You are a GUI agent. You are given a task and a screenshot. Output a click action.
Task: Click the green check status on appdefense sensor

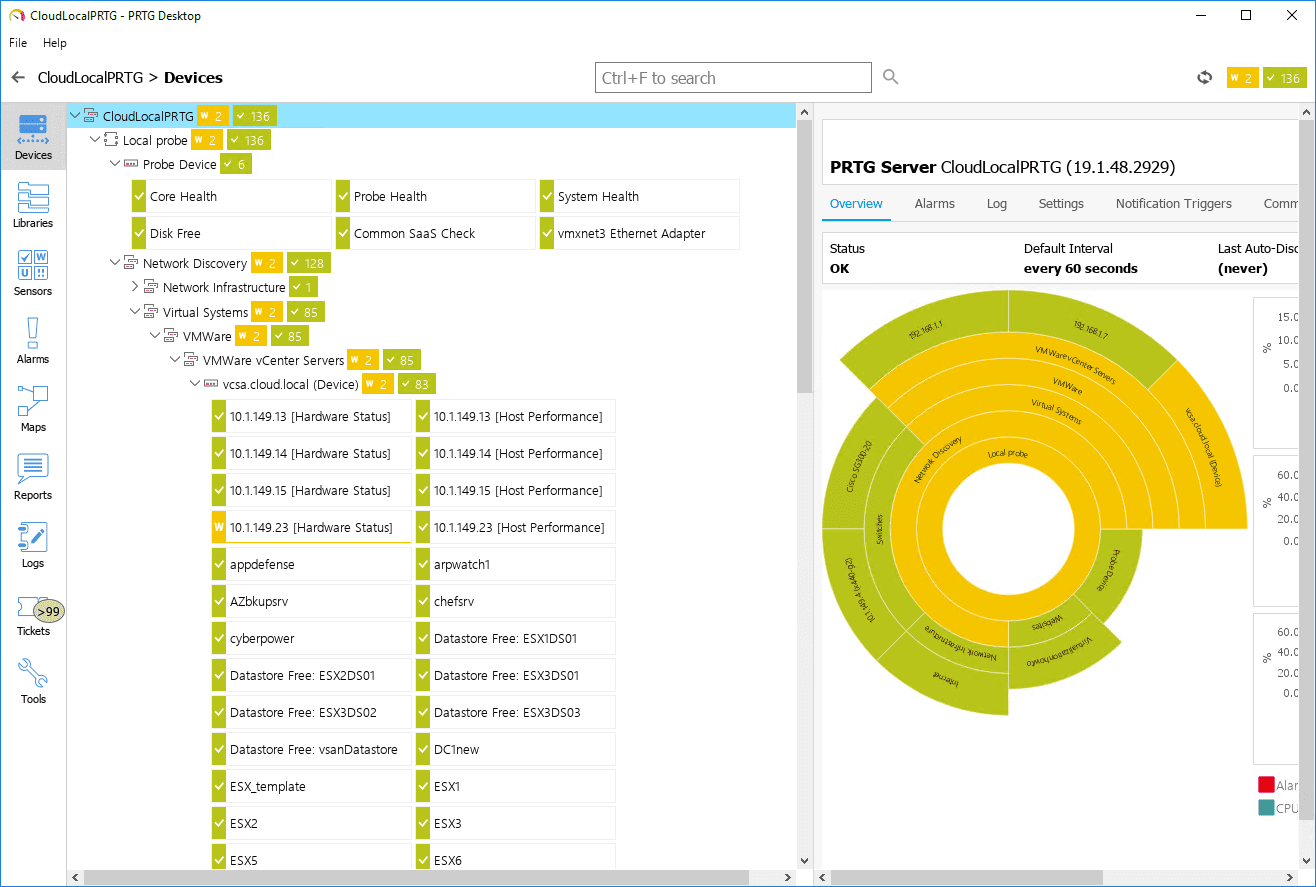pyautogui.click(x=219, y=564)
